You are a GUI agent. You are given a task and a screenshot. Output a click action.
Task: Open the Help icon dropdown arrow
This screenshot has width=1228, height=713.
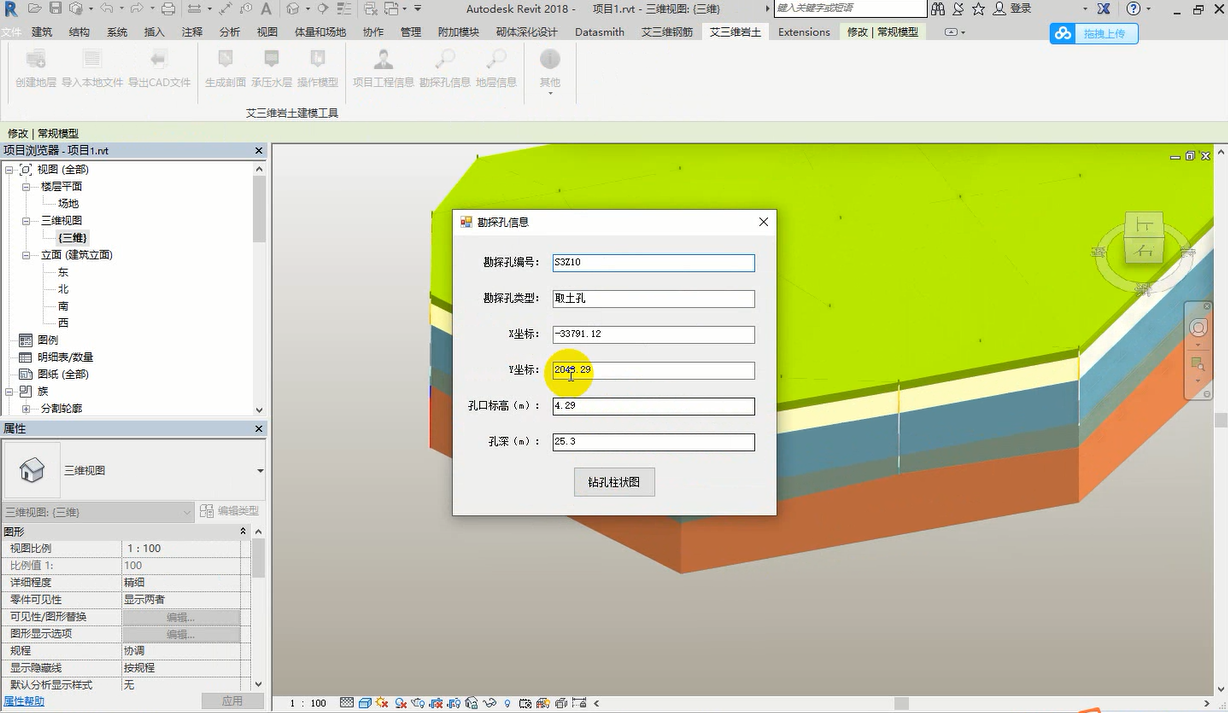tap(1150, 8)
